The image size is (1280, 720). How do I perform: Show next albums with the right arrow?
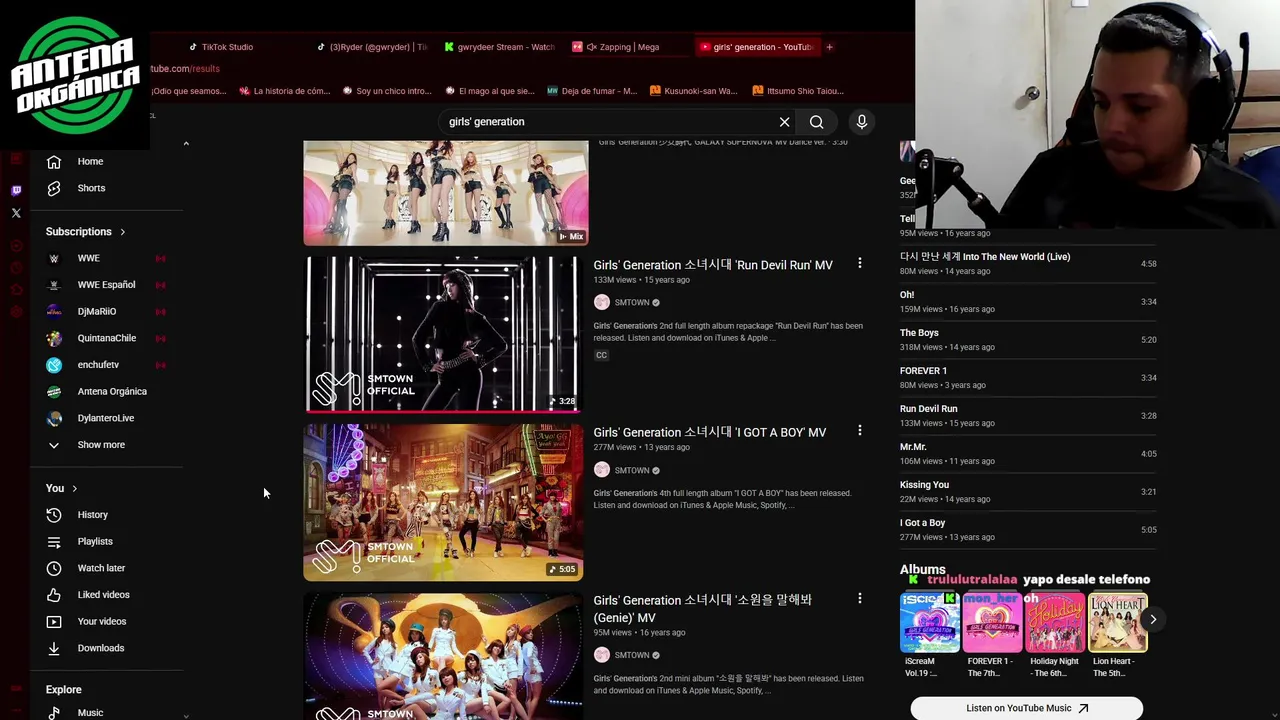coord(1152,620)
